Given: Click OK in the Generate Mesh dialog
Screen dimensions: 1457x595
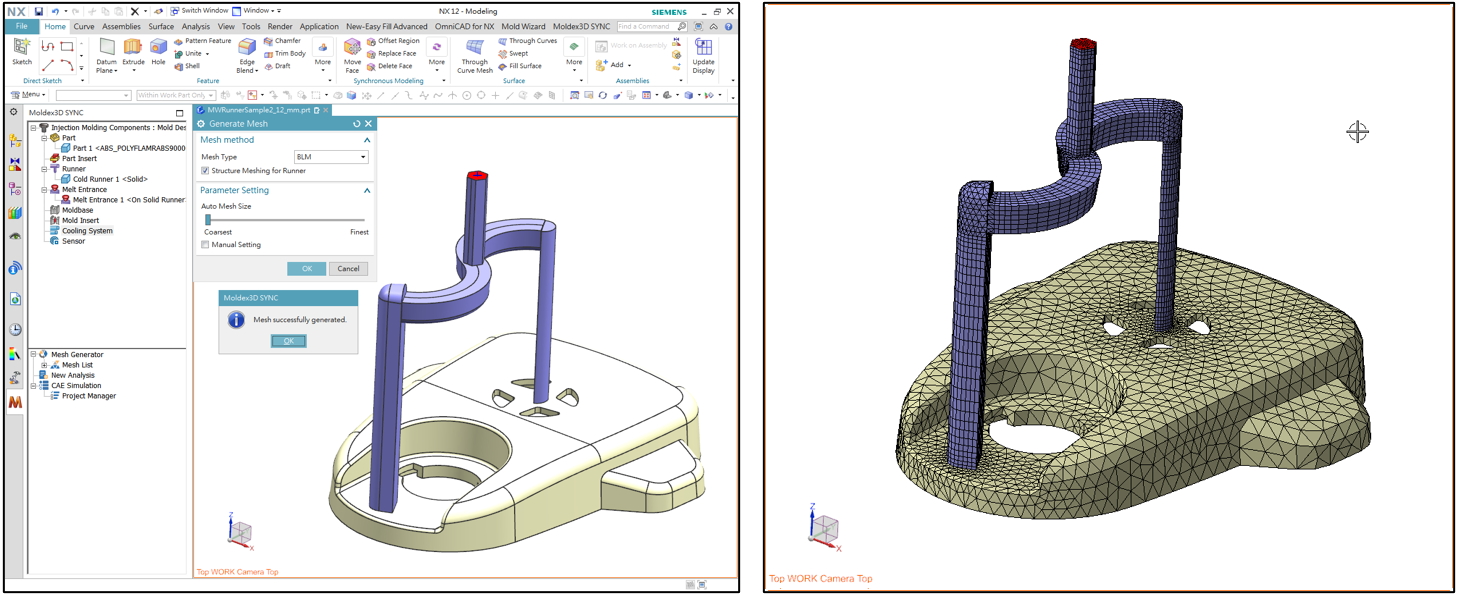Looking at the screenshot, I should click(307, 269).
